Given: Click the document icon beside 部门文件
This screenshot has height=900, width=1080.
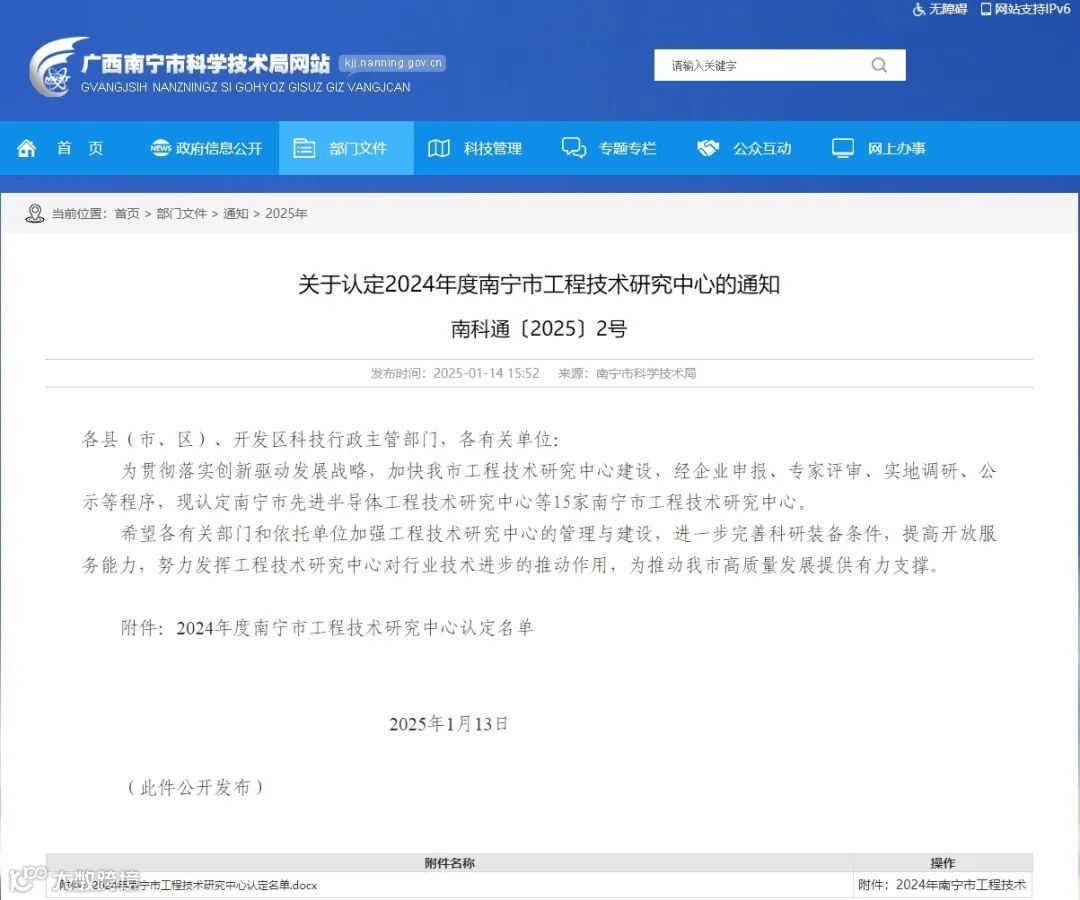Looking at the screenshot, I should [304, 148].
